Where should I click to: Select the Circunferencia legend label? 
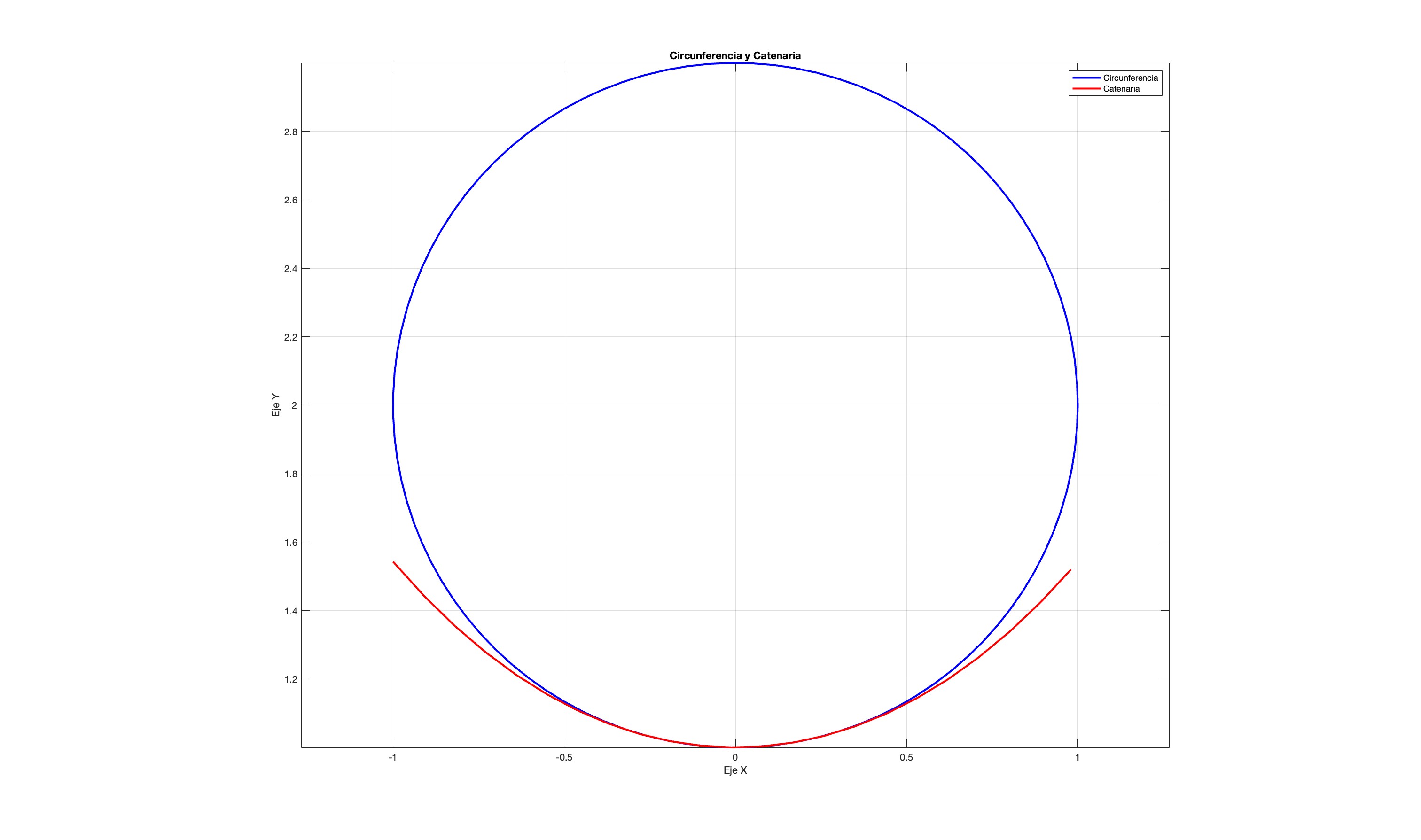(1130, 78)
